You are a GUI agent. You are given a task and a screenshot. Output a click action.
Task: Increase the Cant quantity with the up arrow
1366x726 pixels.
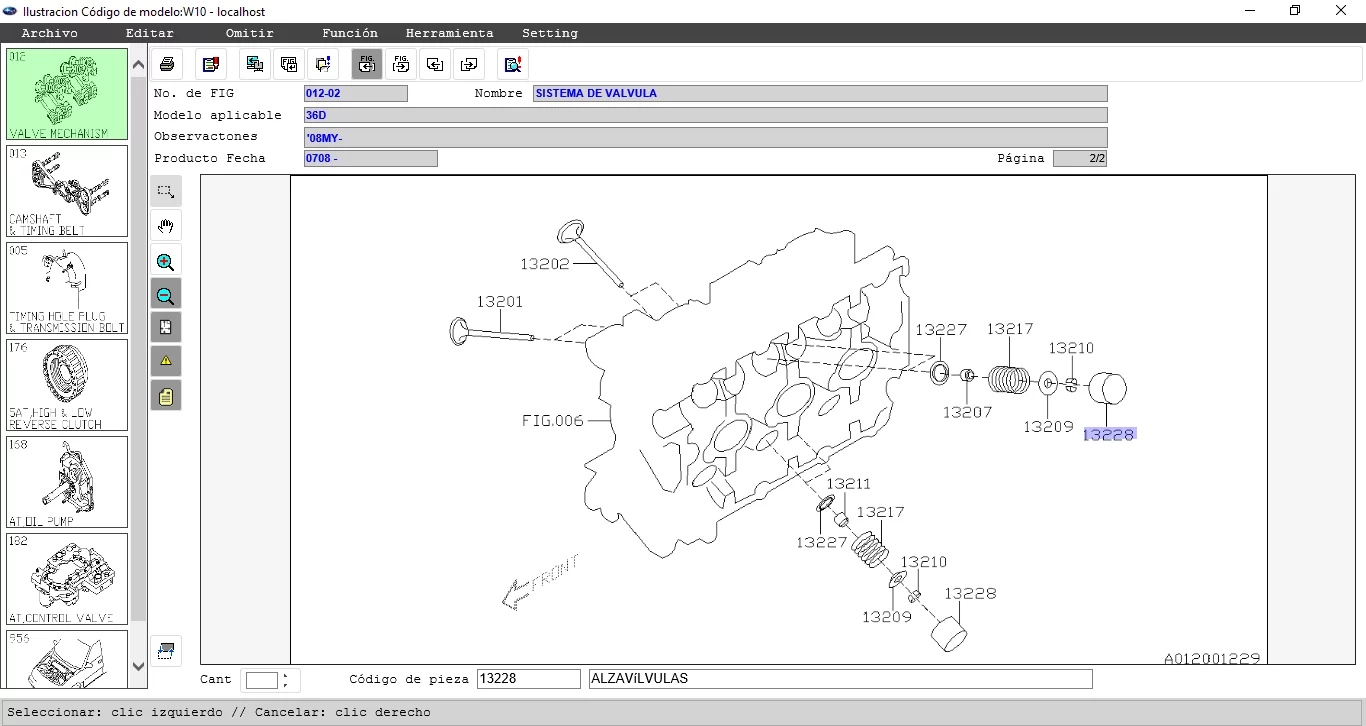286,675
